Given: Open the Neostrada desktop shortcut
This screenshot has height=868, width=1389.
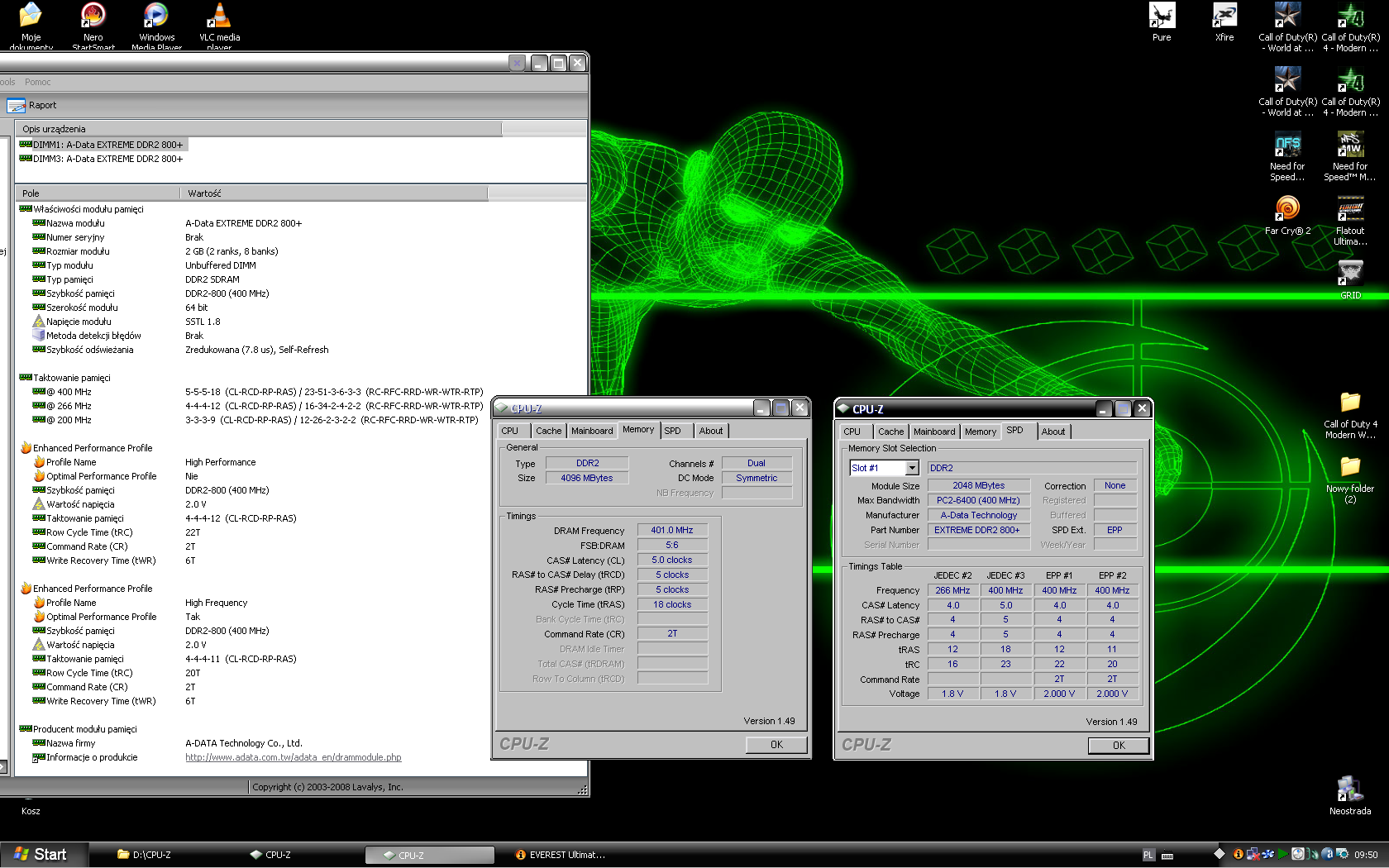Looking at the screenshot, I should [x=1350, y=796].
